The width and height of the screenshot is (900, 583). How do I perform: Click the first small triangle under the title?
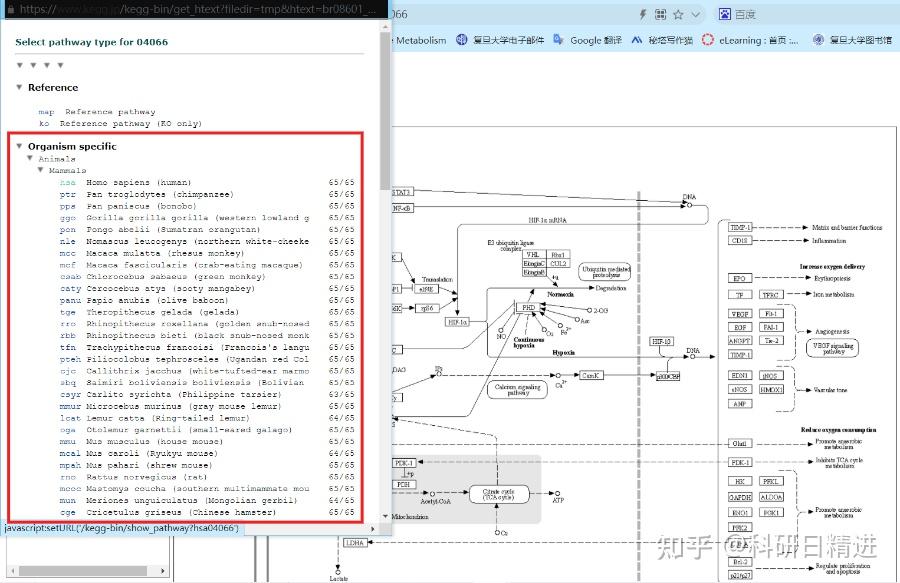[20, 65]
